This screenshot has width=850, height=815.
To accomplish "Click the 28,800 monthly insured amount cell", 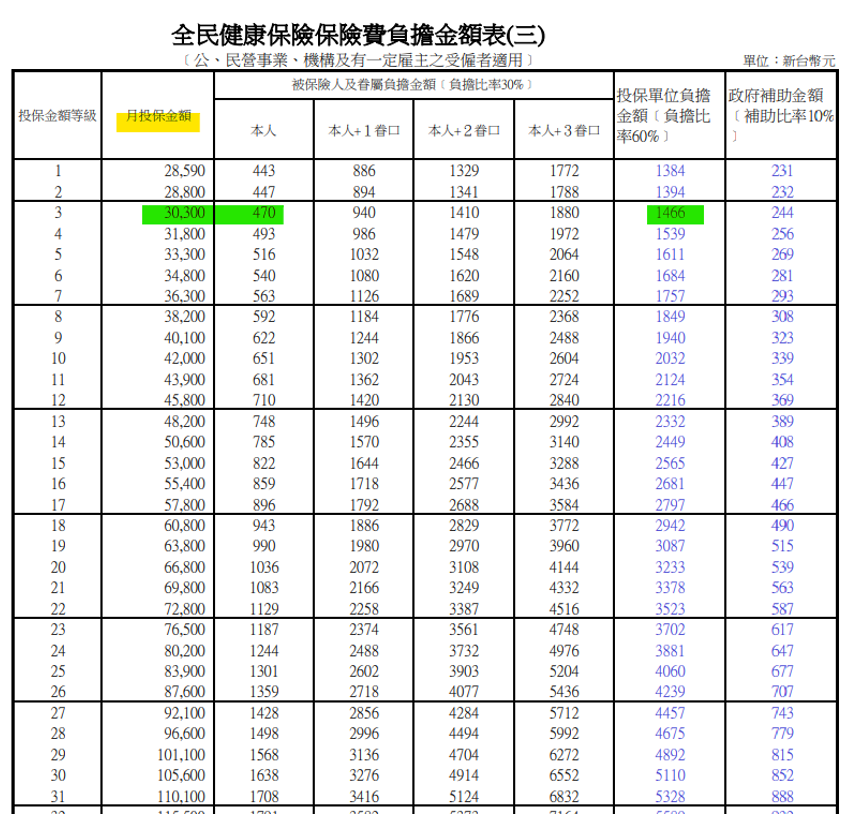I will tap(184, 192).
